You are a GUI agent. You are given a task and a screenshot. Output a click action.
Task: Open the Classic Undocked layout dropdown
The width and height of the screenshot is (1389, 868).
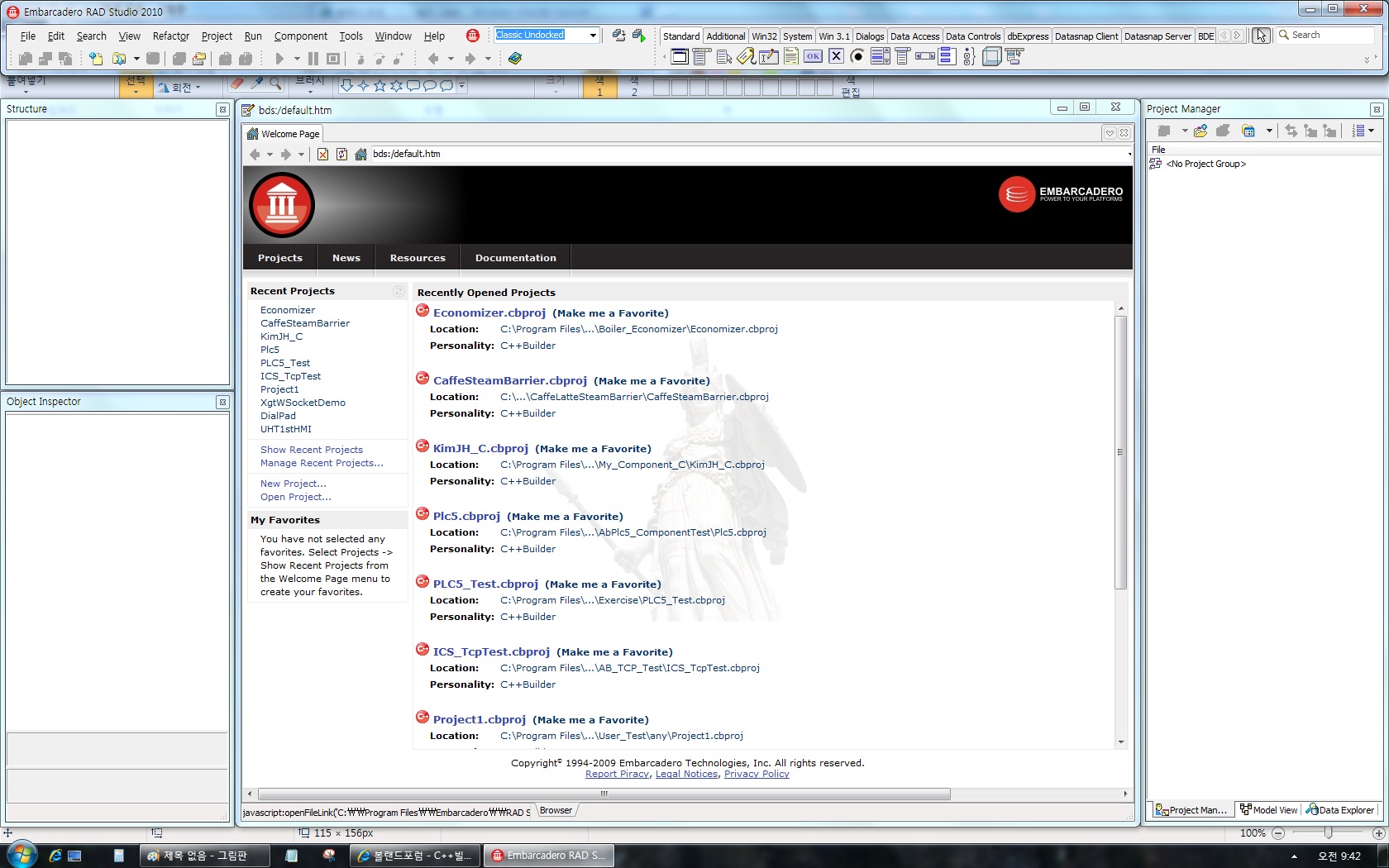(x=593, y=36)
